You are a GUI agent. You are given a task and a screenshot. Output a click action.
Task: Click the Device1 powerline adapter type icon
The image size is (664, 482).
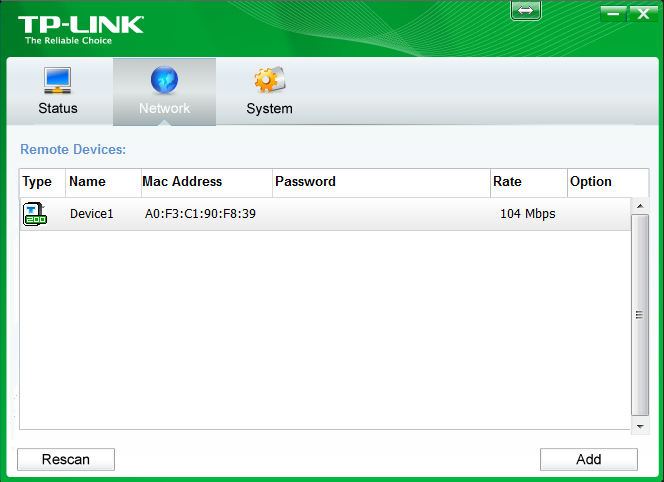point(35,214)
